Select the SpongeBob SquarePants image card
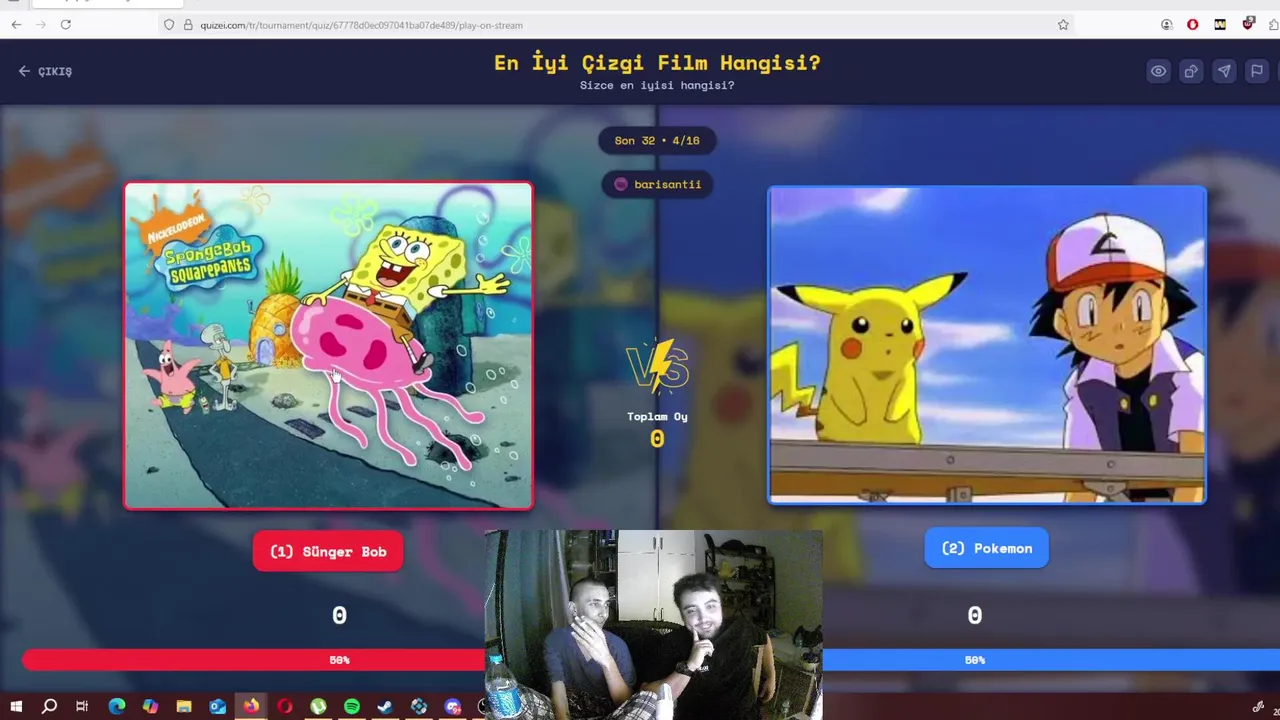1280x720 pixels. [328, 345]
